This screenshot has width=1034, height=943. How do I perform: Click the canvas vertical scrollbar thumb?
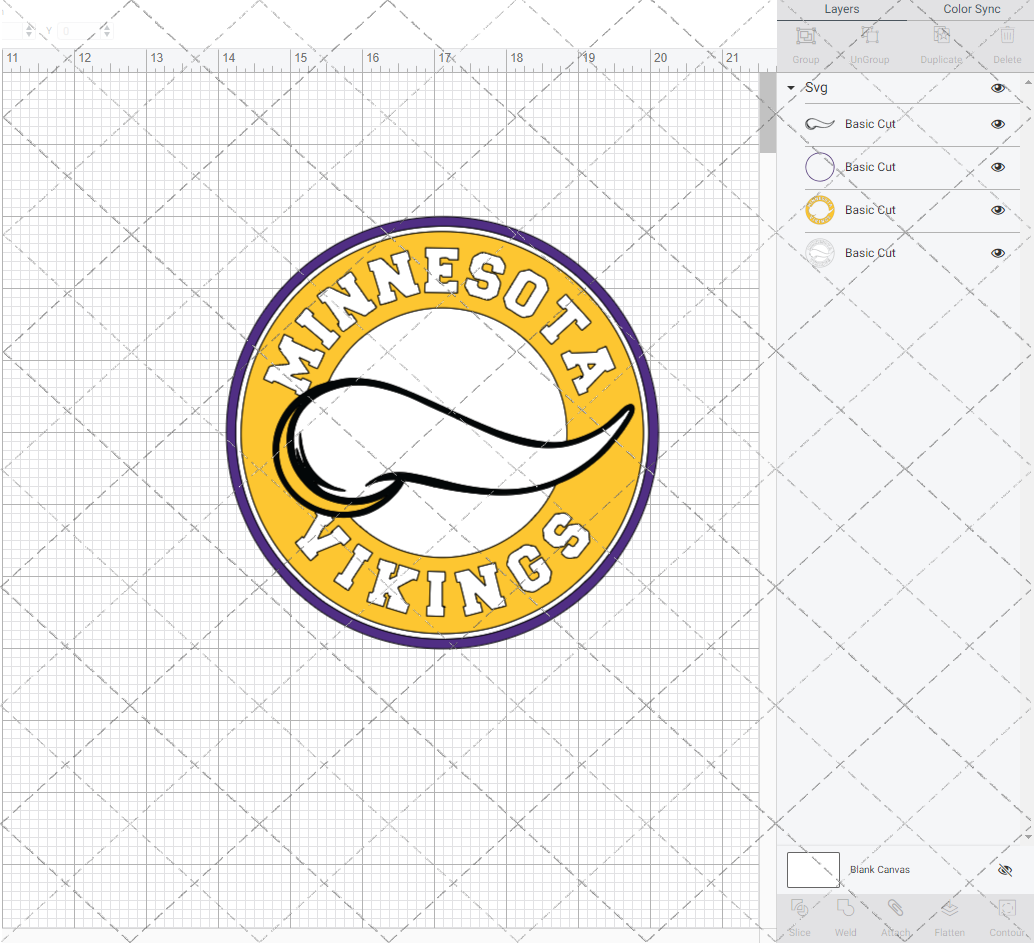click(x=768, y=112)
